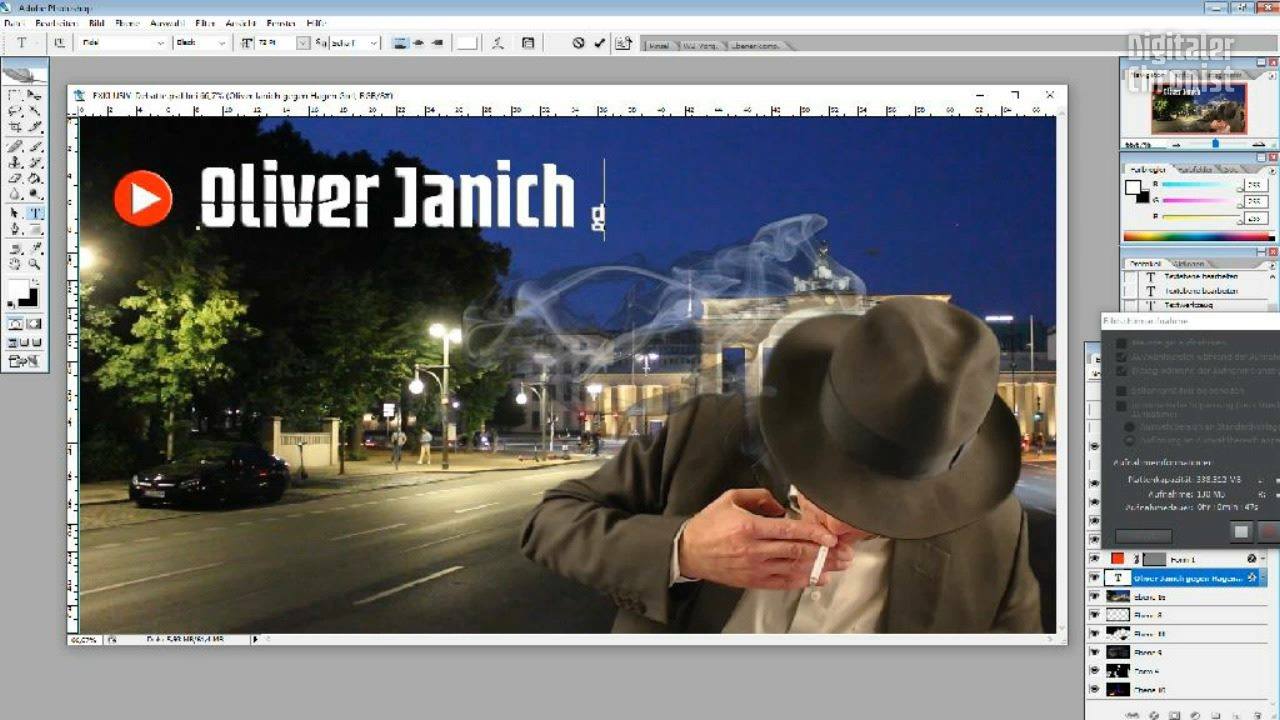Select the Hand tool

[x=15, y=264]
